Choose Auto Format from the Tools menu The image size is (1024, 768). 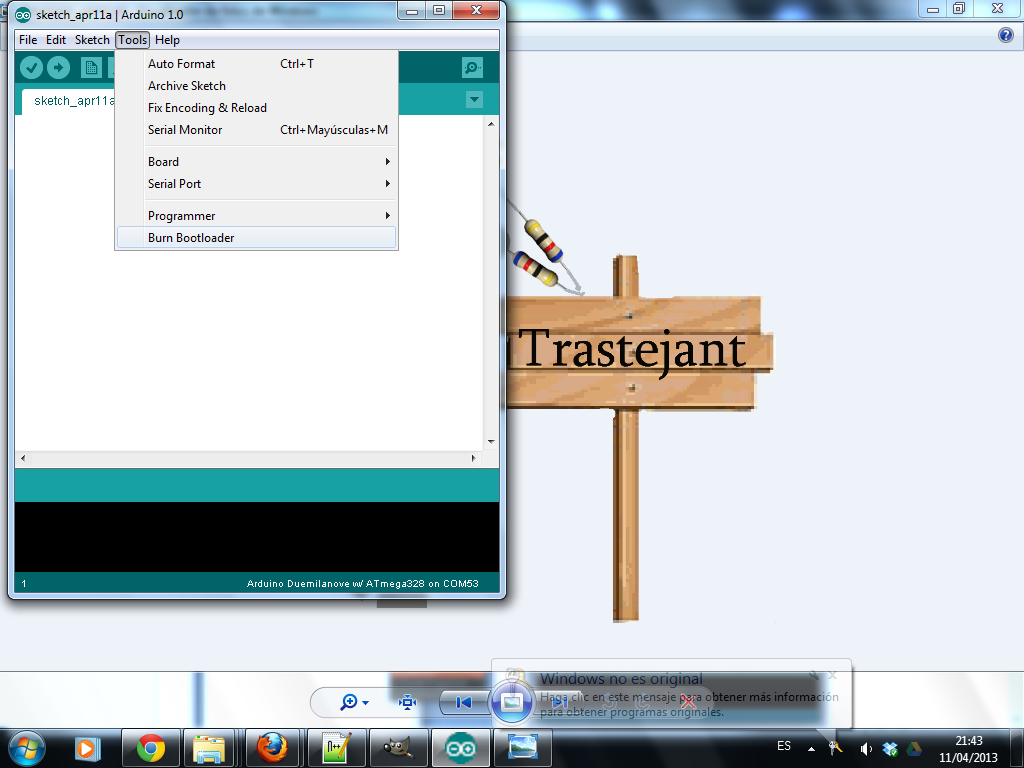point(256,64)
